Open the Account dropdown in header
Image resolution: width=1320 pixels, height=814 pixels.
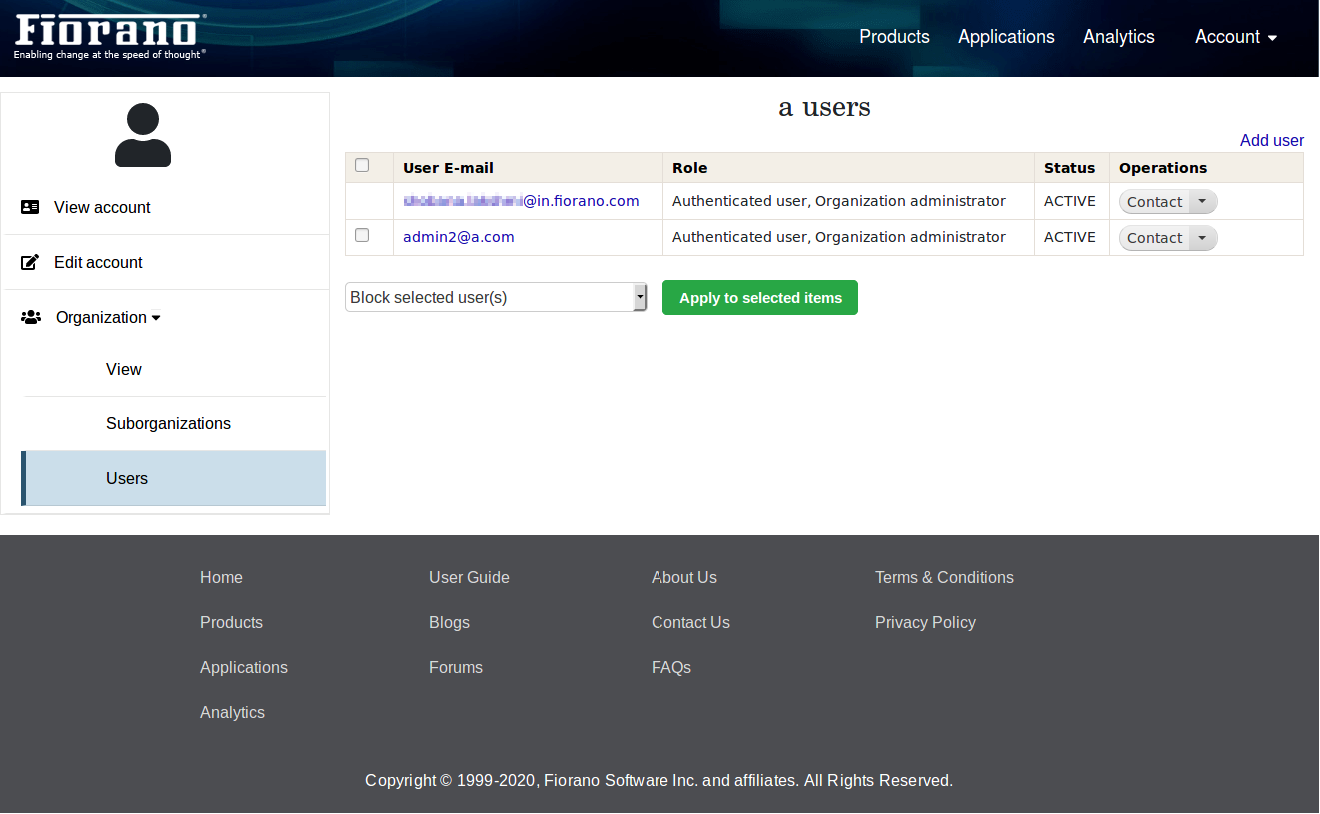[1236, 37]
